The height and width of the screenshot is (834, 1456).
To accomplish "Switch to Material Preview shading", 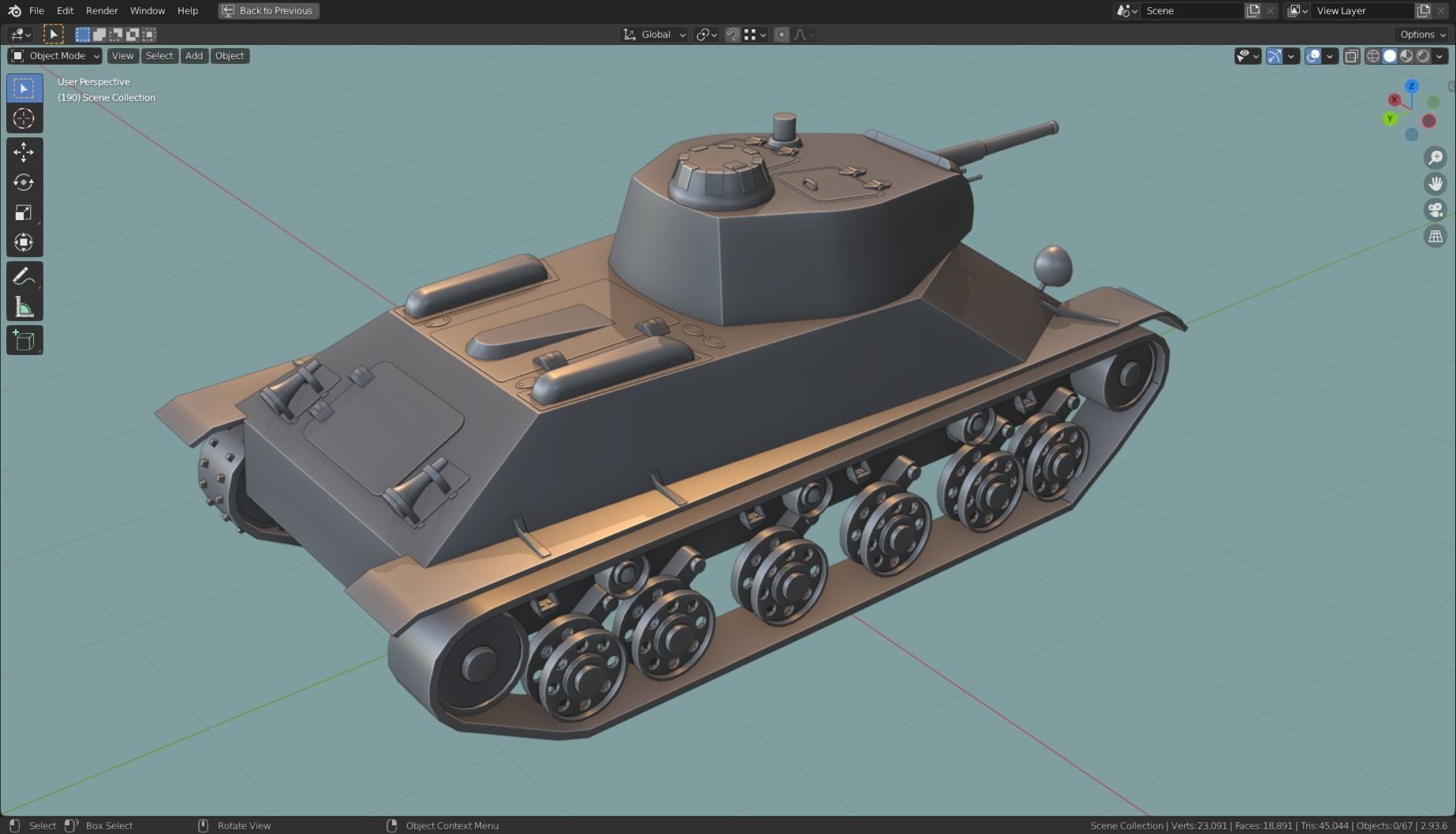I will (1406, 55).
